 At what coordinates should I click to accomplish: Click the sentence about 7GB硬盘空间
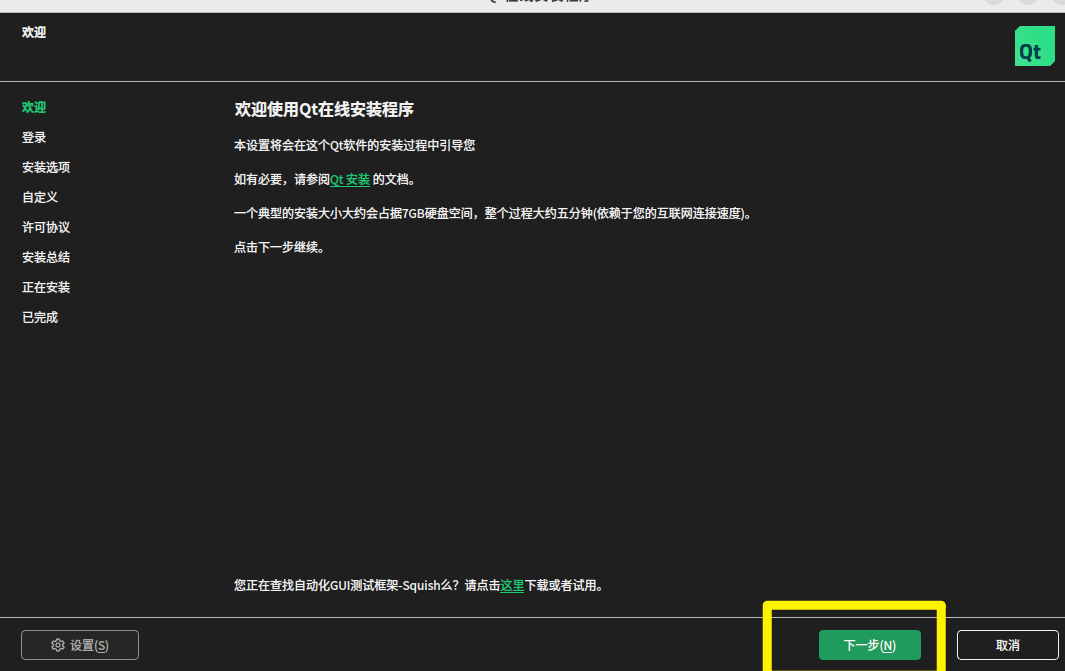(492, 213)
